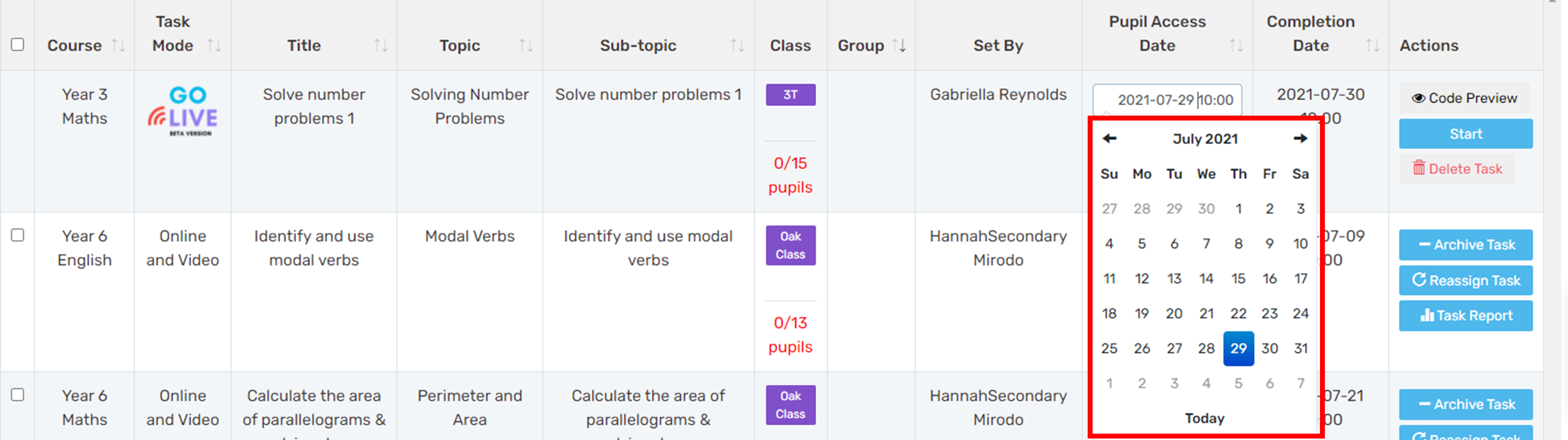Sort by Group column arrows
Screen dimensions: 1568x440
[x=899, y=45]
